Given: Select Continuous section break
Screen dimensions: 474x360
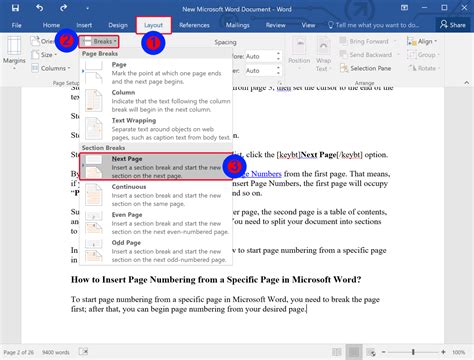Looking at the screenshot, I should pyautogui.click(x=156, y=195).
